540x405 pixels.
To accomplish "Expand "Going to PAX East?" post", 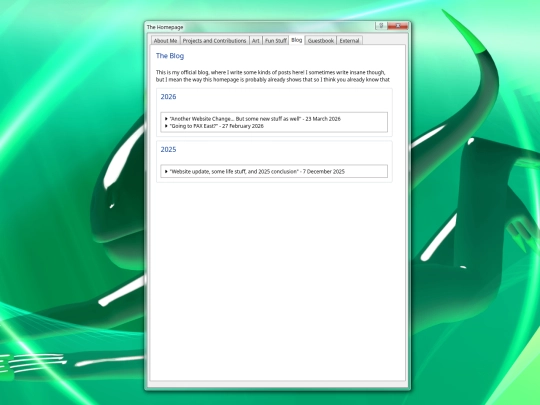I will click(216, 126).
